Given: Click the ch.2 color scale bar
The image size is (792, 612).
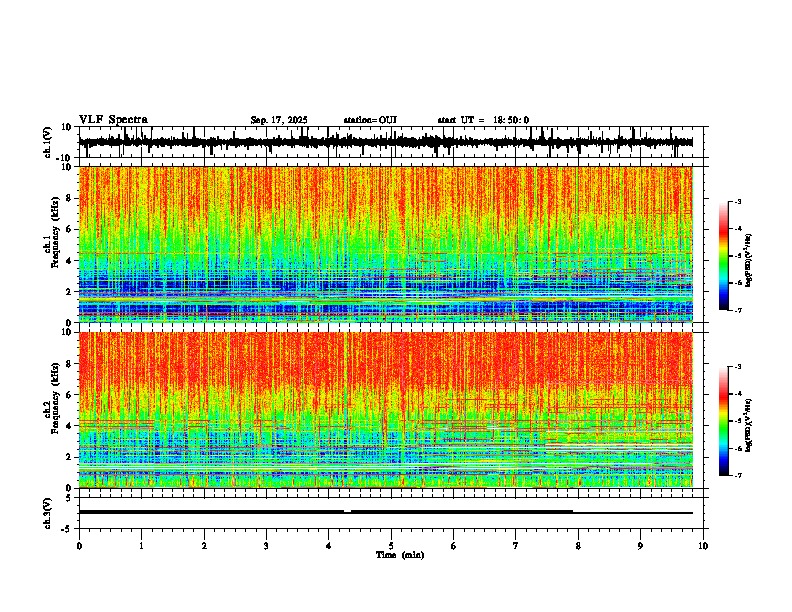Looking at the screenshot, I should 724,421.
